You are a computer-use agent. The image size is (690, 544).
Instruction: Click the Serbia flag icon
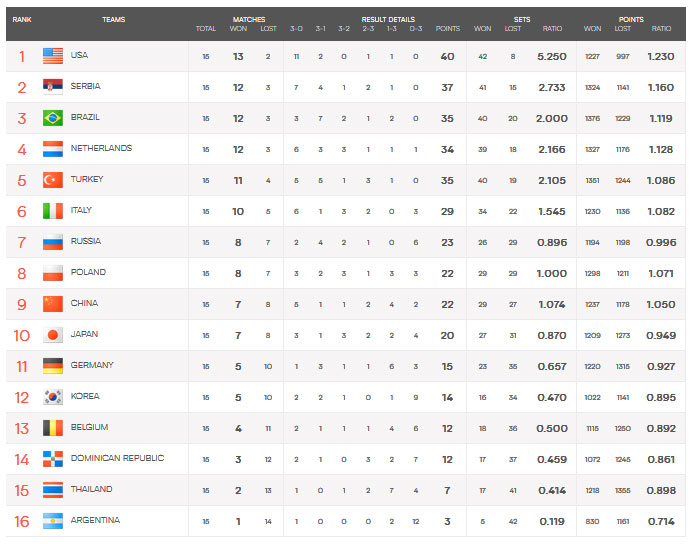coord(53,87)
